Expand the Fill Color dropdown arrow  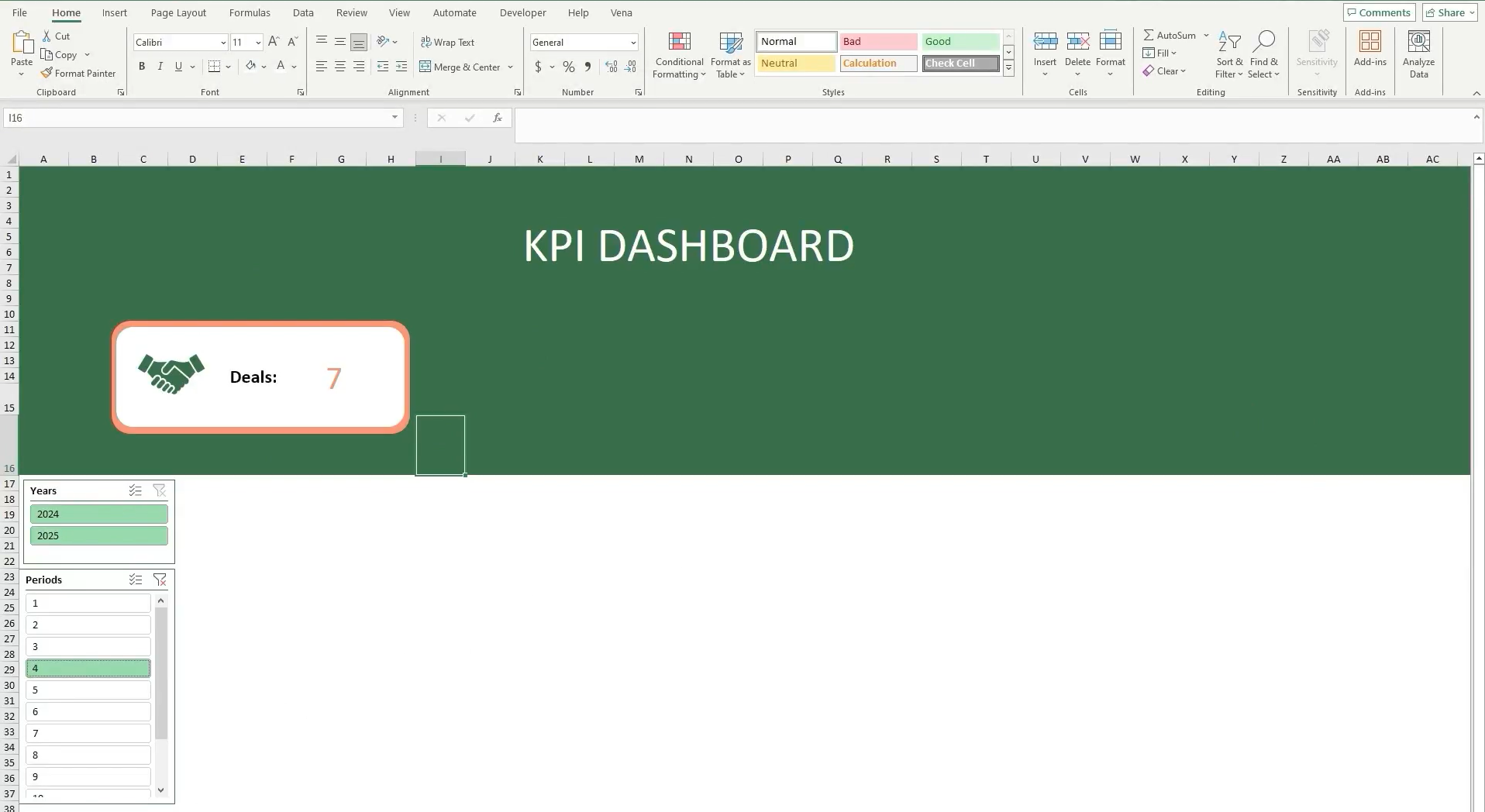pos(264,66)
